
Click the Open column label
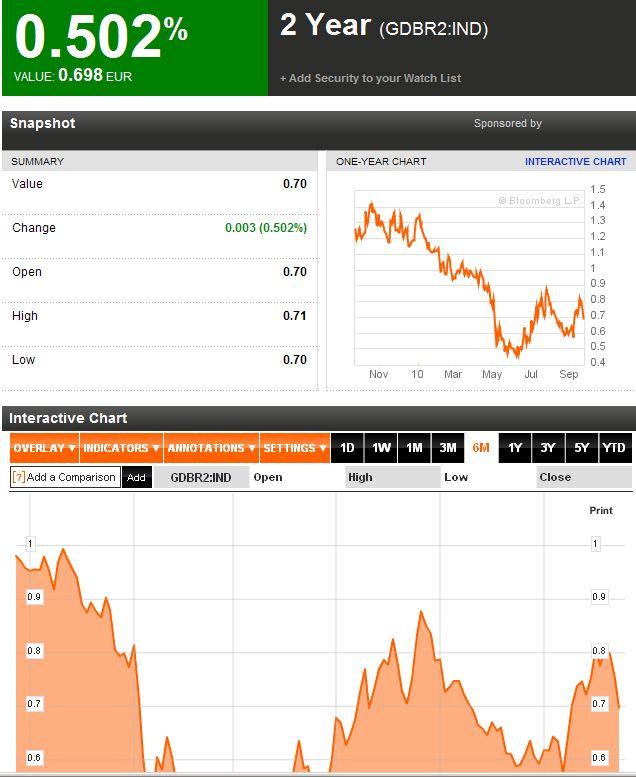coord(268,477)
